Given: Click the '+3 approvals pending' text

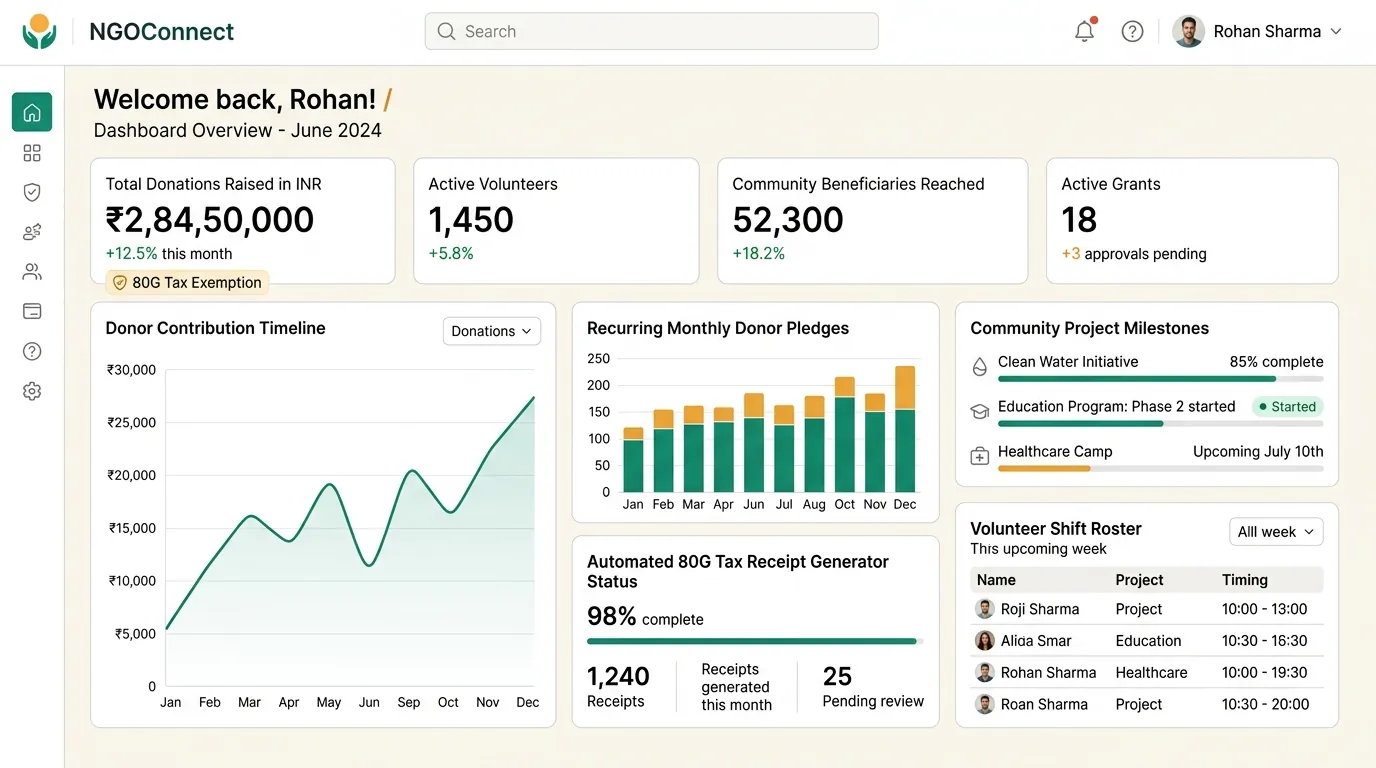Looking at the screenshot, I should pos(1134,254).
